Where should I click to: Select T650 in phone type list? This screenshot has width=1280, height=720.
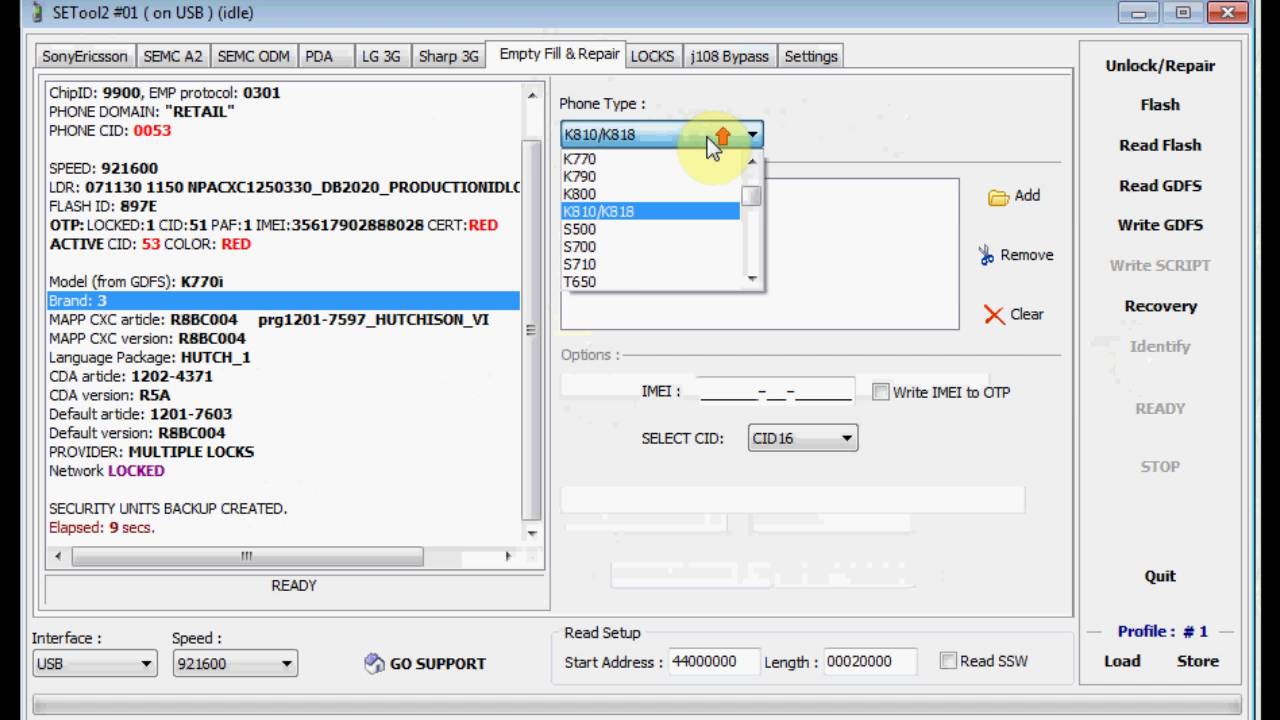650,282
